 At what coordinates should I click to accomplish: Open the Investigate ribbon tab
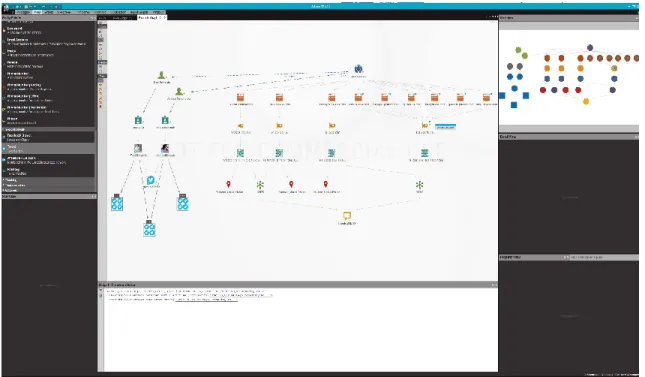pos(23,12)
